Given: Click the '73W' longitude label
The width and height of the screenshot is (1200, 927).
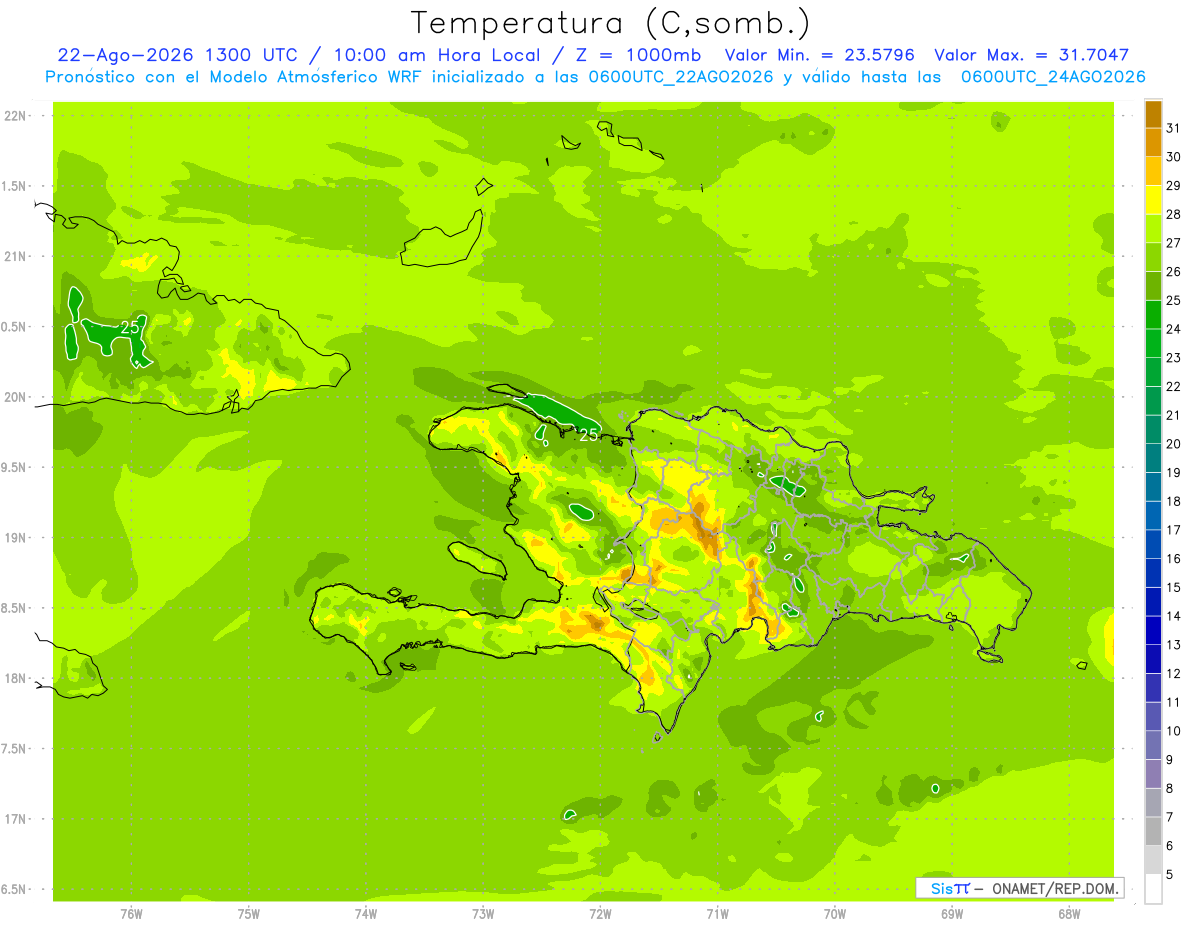Looking at the screenshot, I should (483, 913).
